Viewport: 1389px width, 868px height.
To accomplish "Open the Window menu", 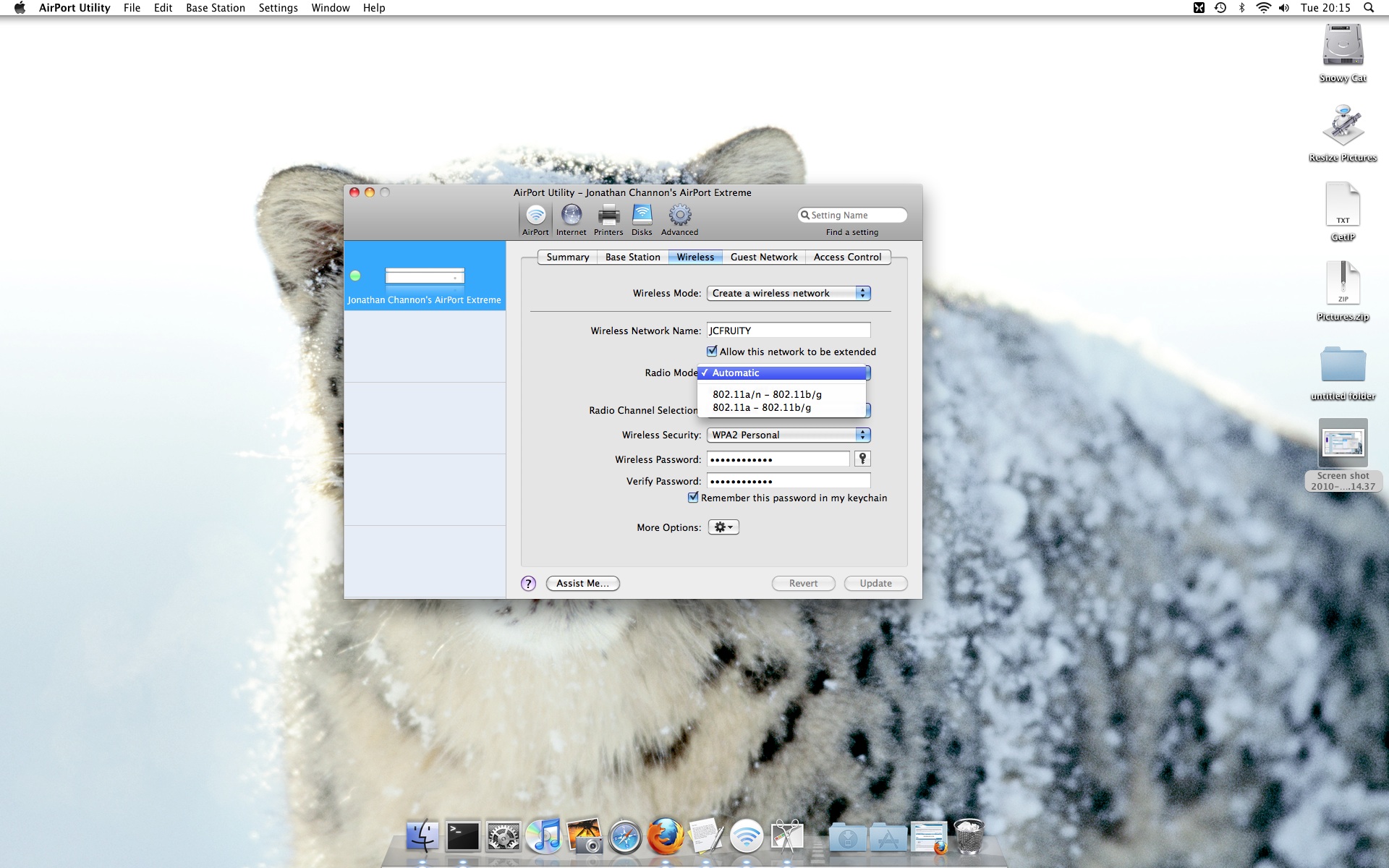I will [331, 8].
